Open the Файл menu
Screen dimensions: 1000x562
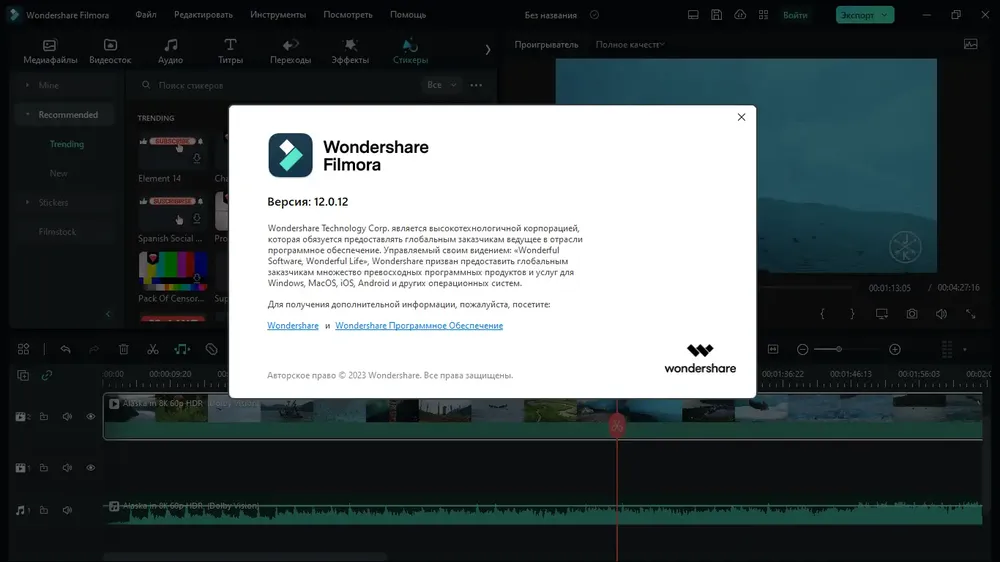click(x=145, y=15)
